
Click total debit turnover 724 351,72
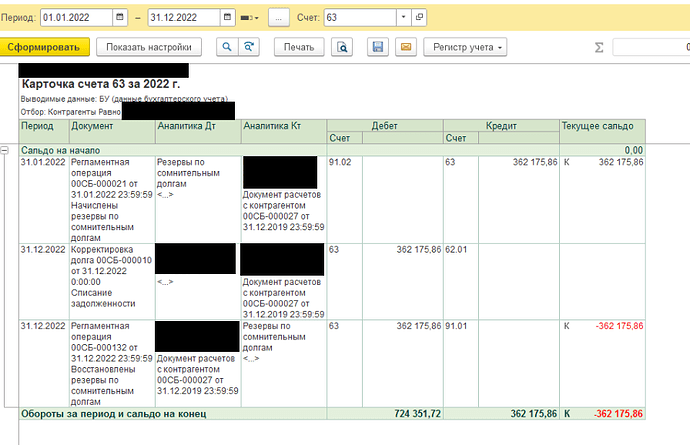[418, 414]
